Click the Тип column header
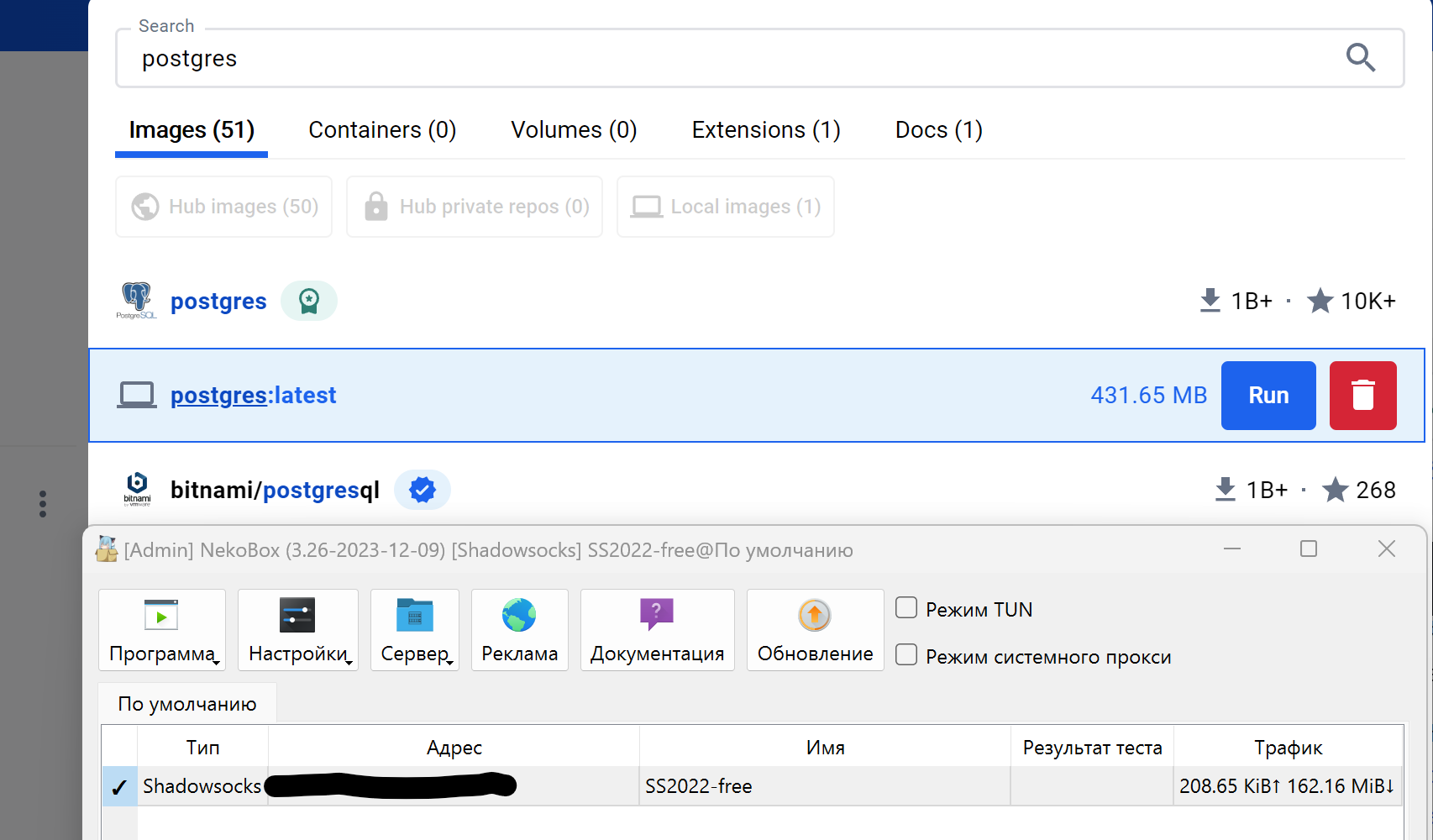 (x=202, y=747)
